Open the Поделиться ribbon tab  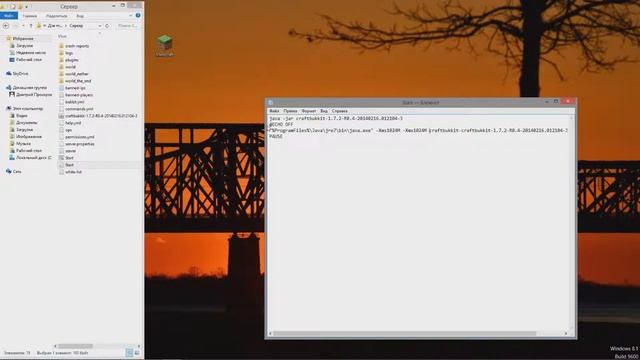click(x=56, y=16)
